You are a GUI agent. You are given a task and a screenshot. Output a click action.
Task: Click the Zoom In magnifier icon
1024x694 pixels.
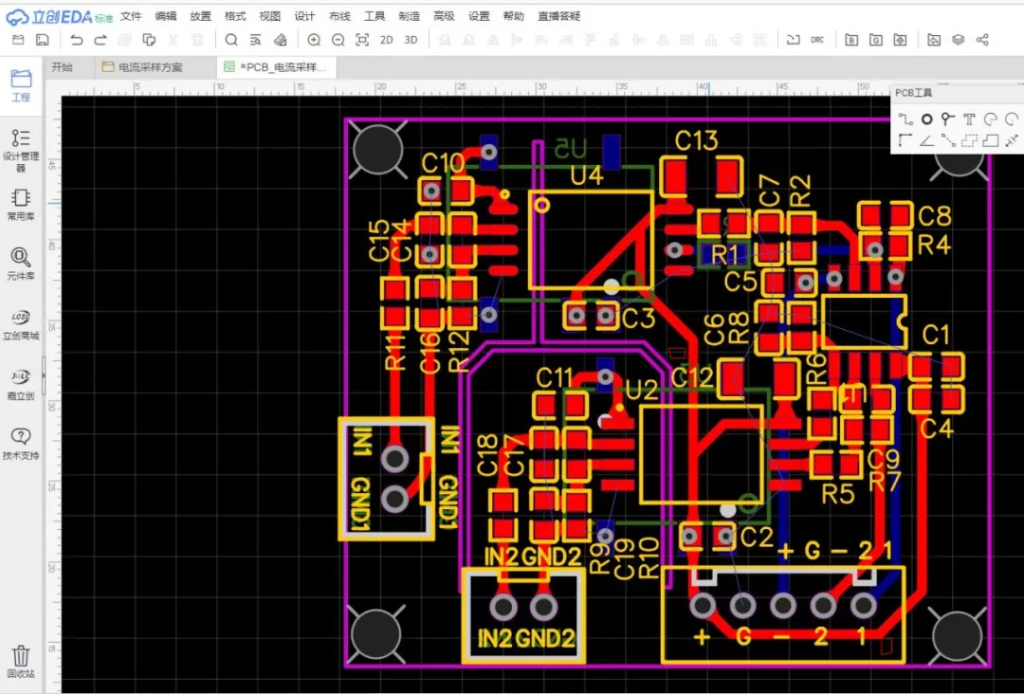pyautogui.click(x=314, y=40)
